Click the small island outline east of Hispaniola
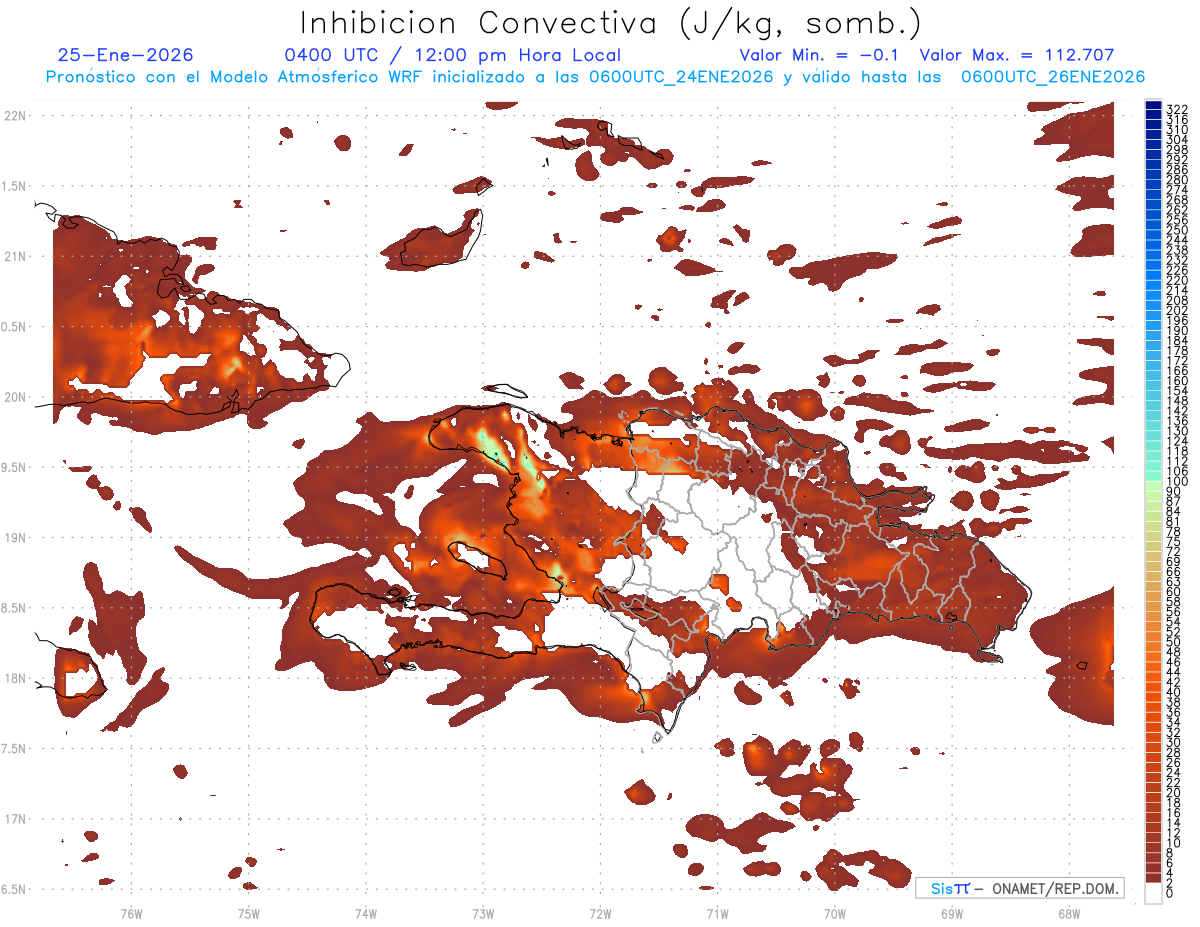This screenshot has width=1200, height=927. pos(1080,666)
